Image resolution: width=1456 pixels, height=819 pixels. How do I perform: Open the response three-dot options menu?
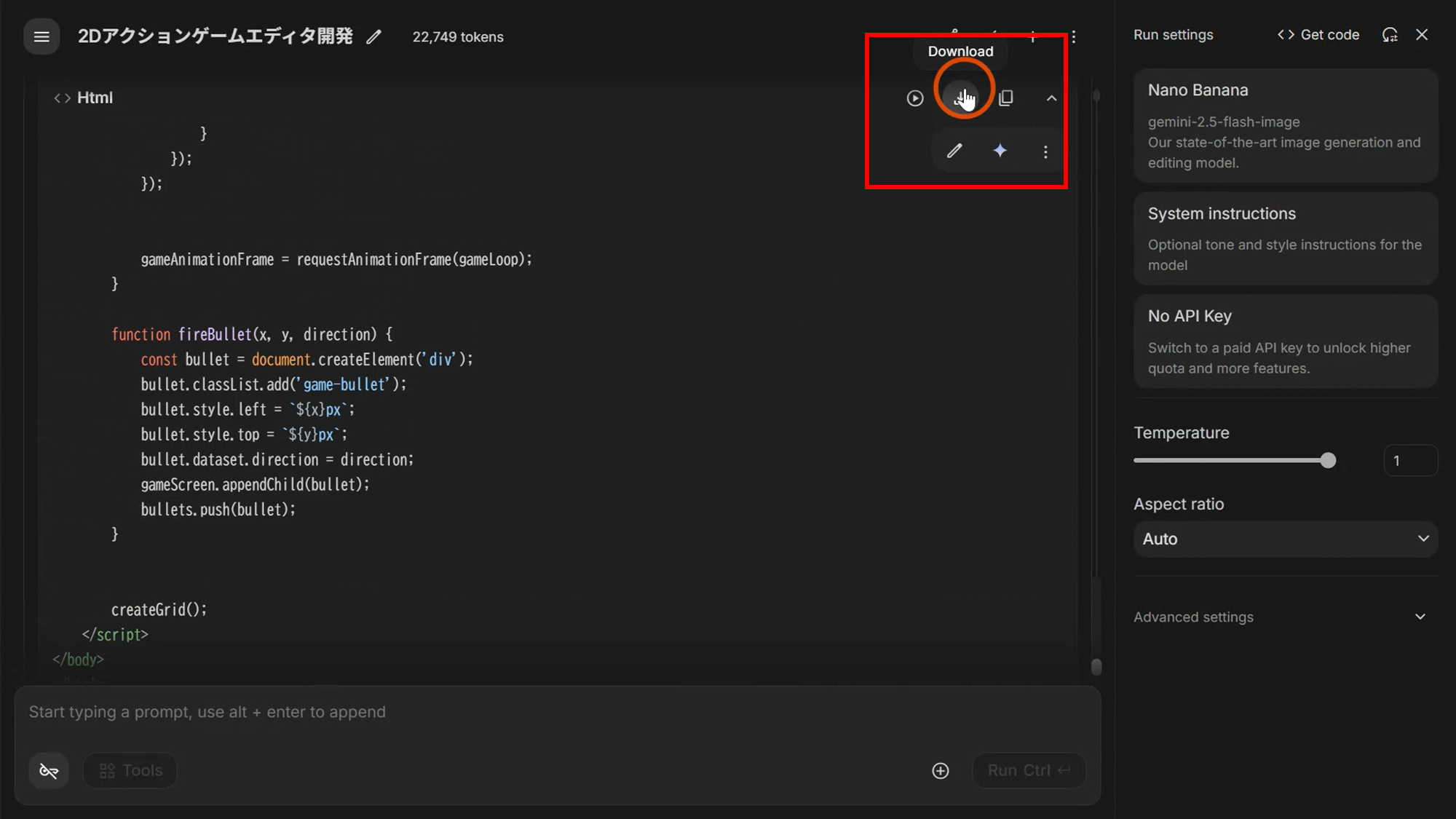pos(1045,151)
